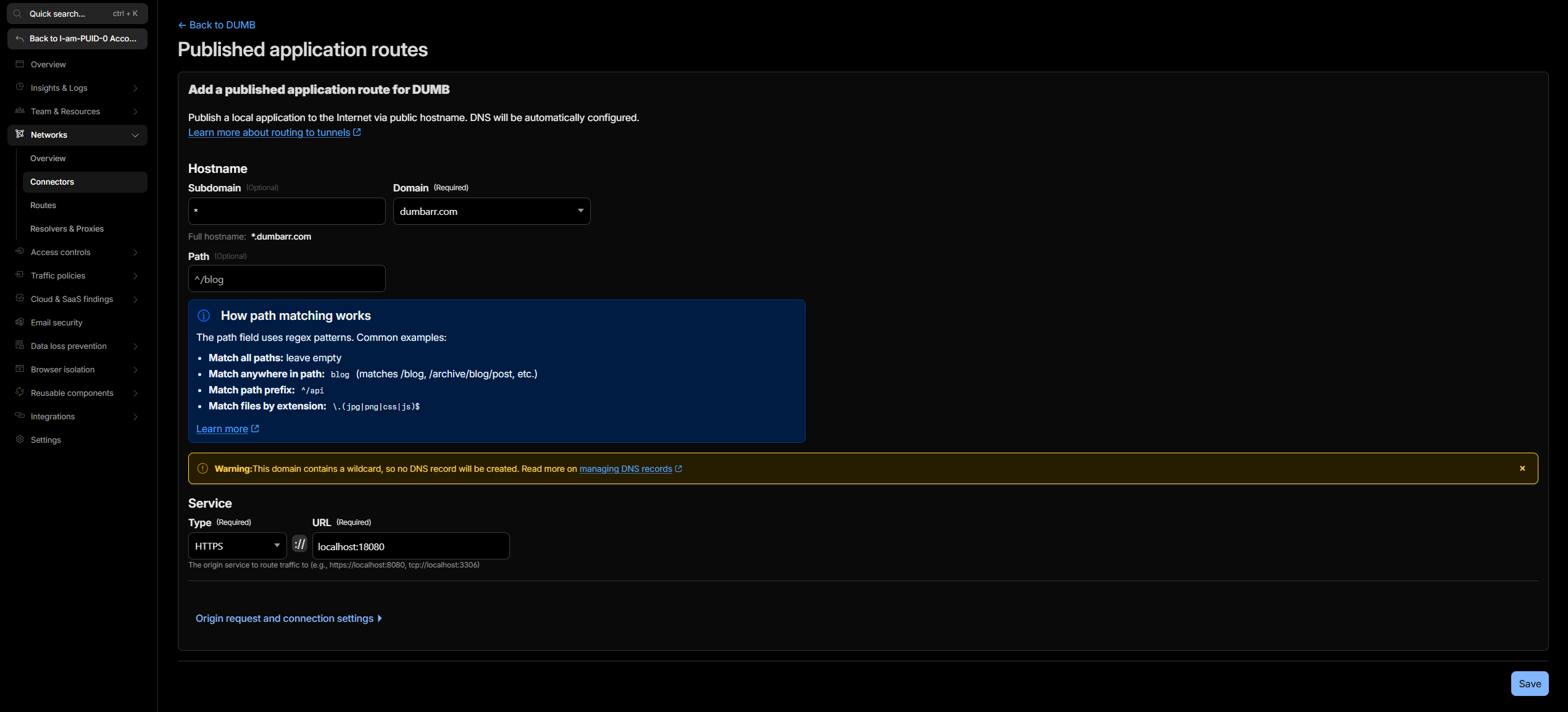
Task: Click the Cloud & SaaS findings icon
Action: [x=20, y=299]
